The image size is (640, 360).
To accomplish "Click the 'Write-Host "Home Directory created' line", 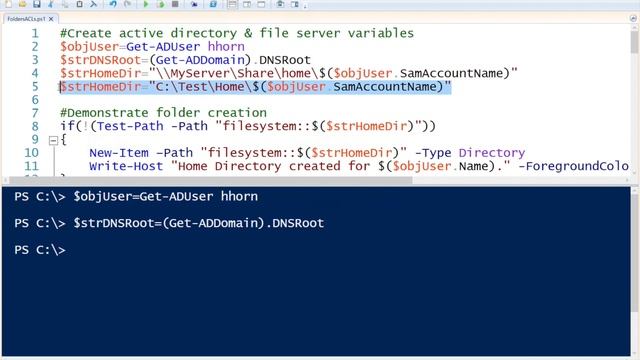I will pyautogui.click(x=359, y=166).
